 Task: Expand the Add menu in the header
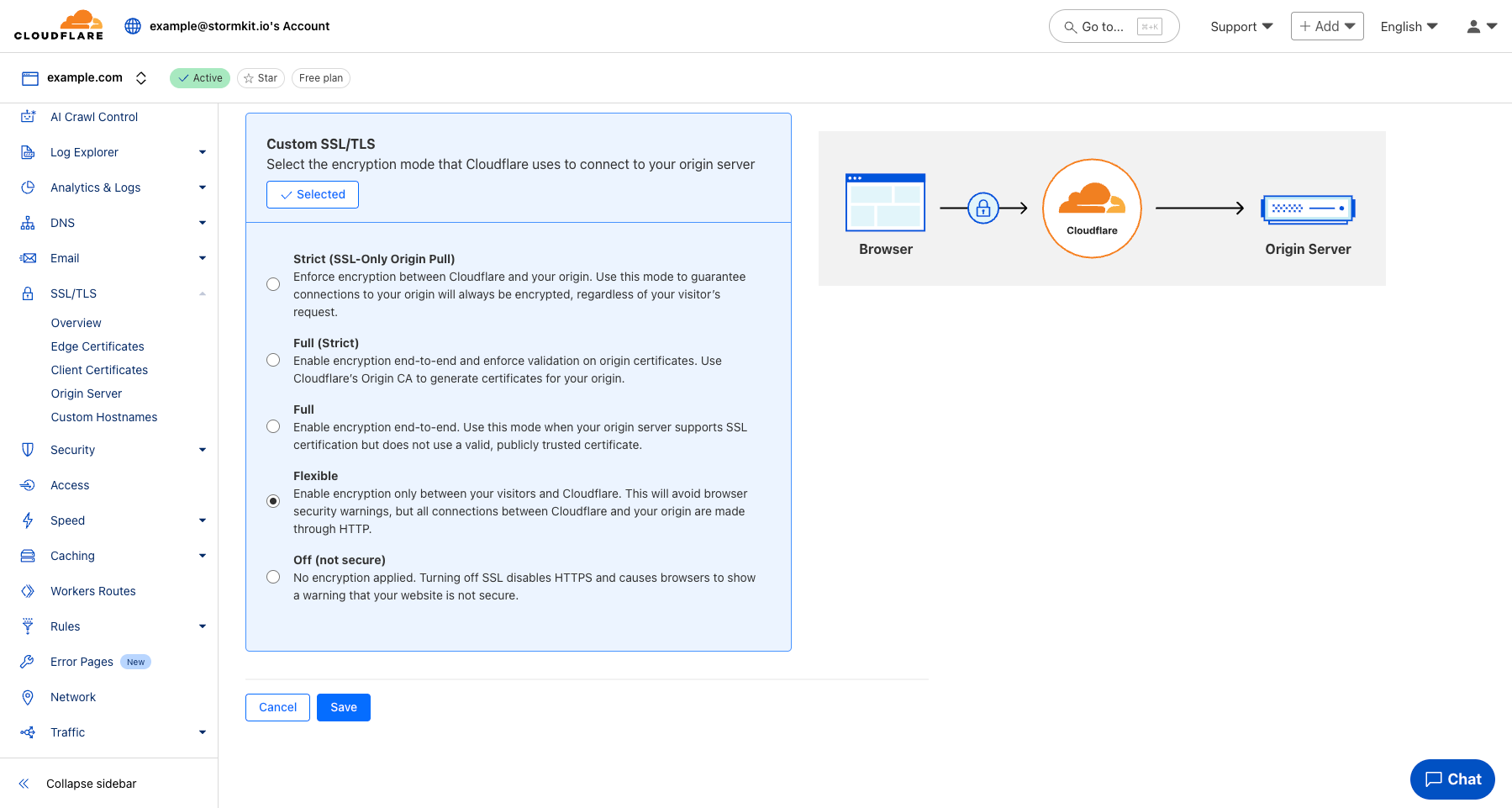1326,25
